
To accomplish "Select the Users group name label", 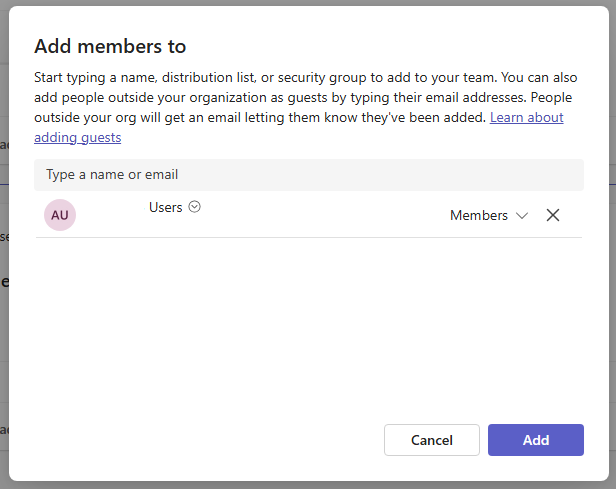I will [x=165, y=207].
